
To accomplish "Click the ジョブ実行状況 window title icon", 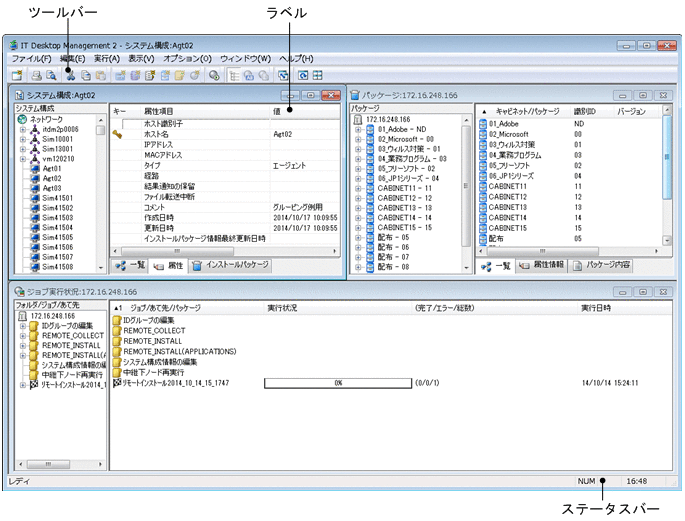I will pyautogui.click(x=19, y=291).
